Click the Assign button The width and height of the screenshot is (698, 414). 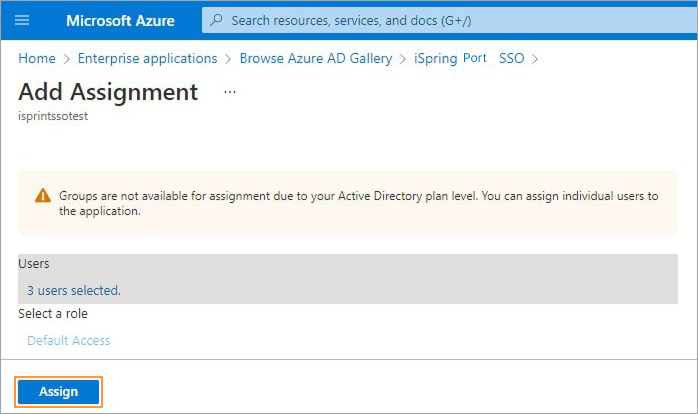point(58,392)
